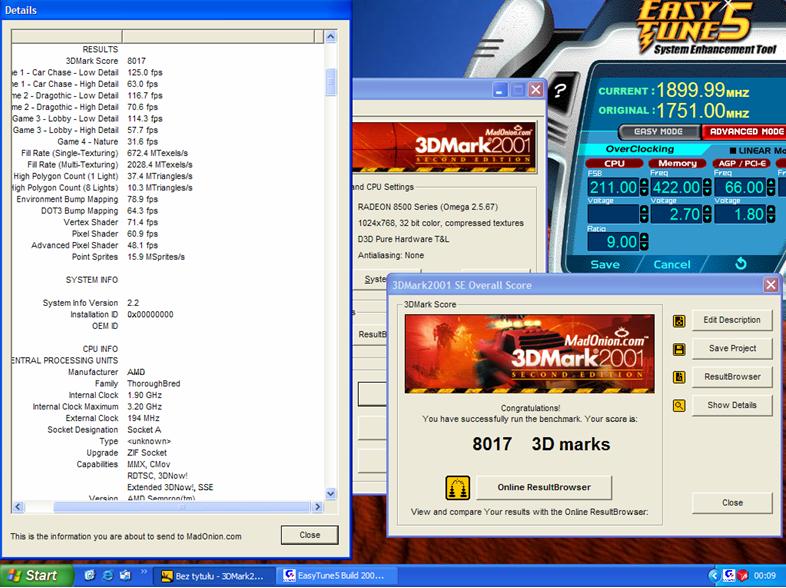The height and width of the screenshot is (588, 786).
Task: Click the system clock 00:09
Action: click(x=765, y=576)
